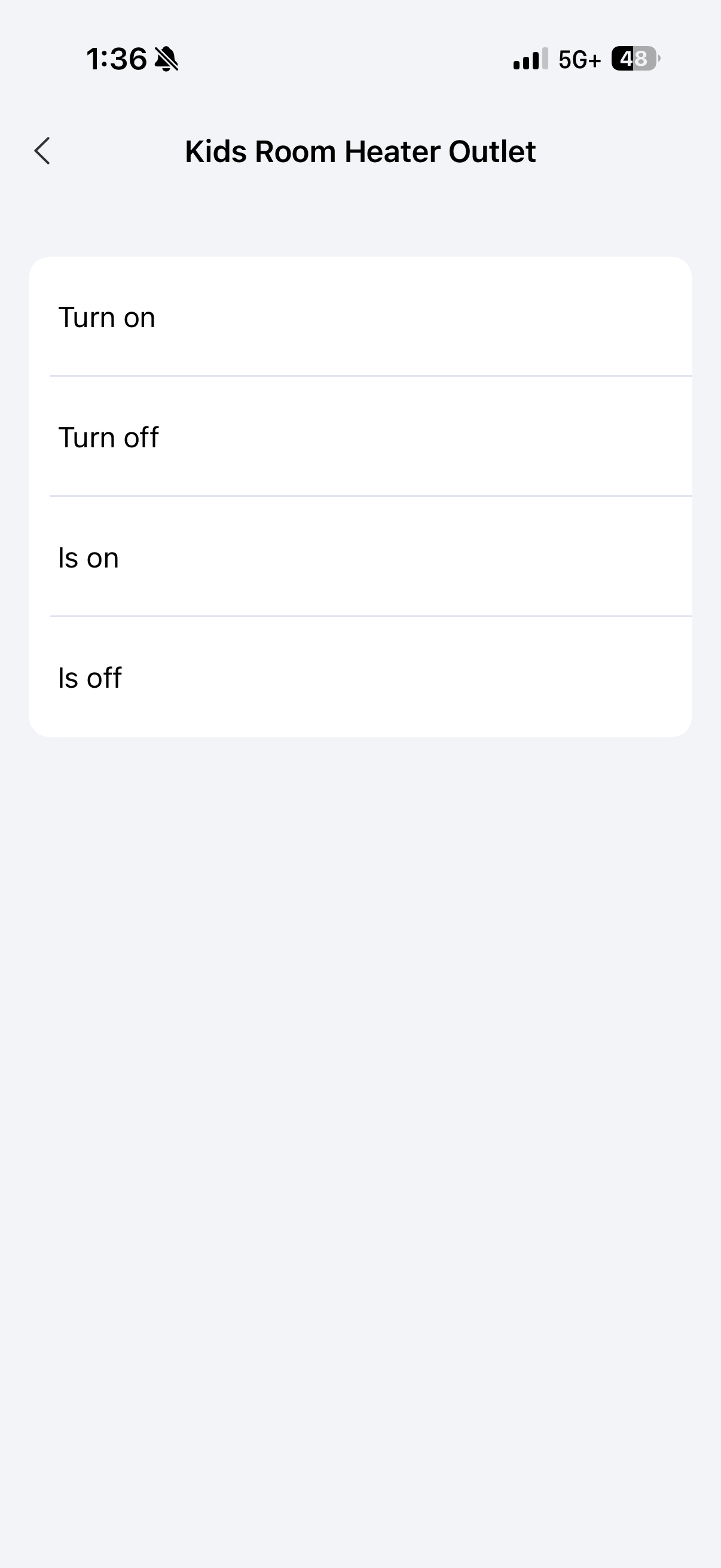721x1568 pixels.
Task: Set the outlet state to Is on
Action: pos(360,557)
